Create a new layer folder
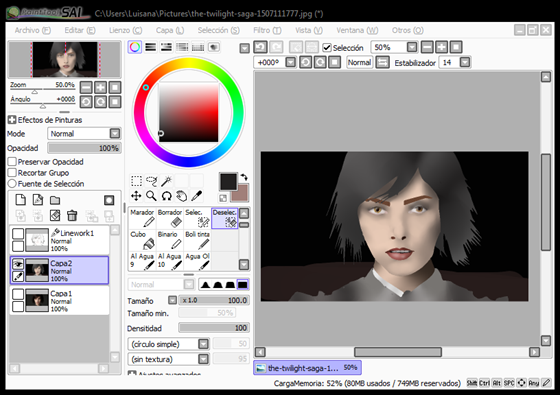This screenshot has height=395, width=560. pos(55,200)
